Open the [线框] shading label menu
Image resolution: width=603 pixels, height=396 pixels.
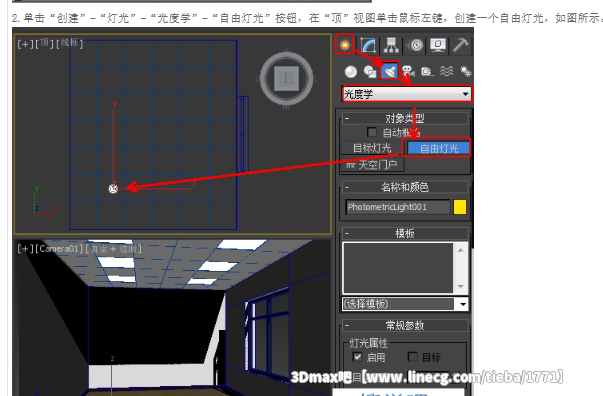tap(70, 43)
